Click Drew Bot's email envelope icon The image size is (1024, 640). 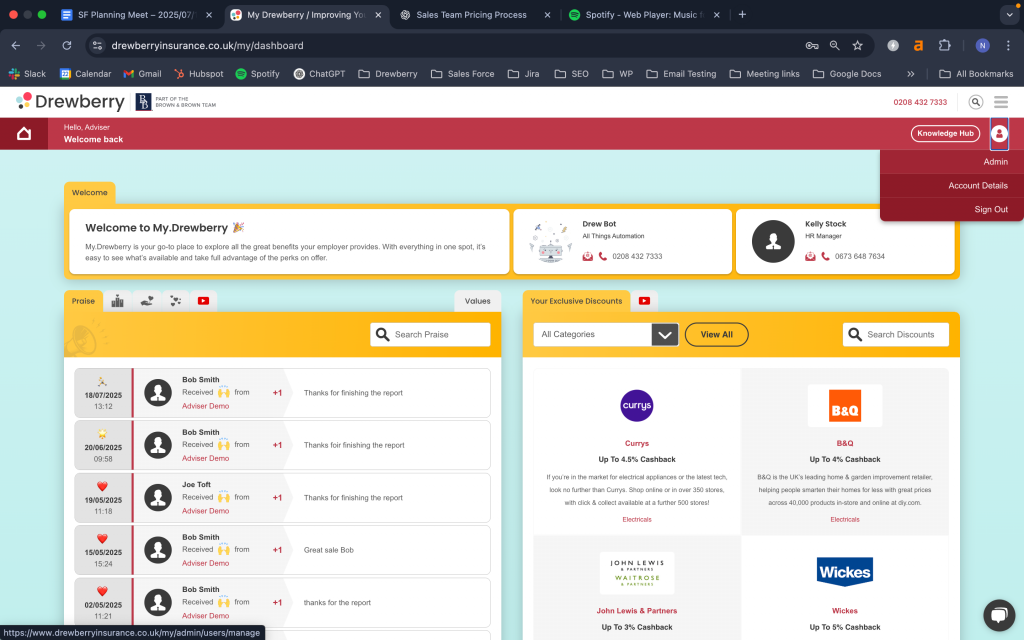[588, 256]
